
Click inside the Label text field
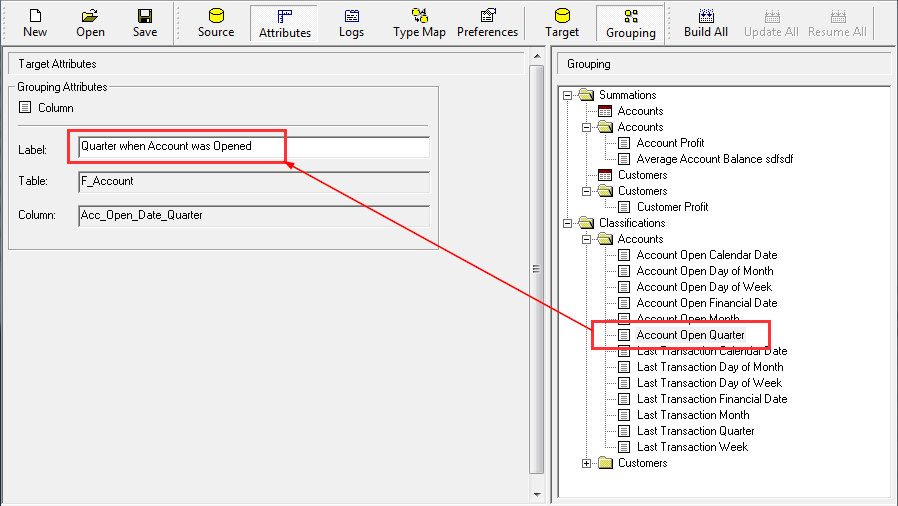[x=254, y=146]
